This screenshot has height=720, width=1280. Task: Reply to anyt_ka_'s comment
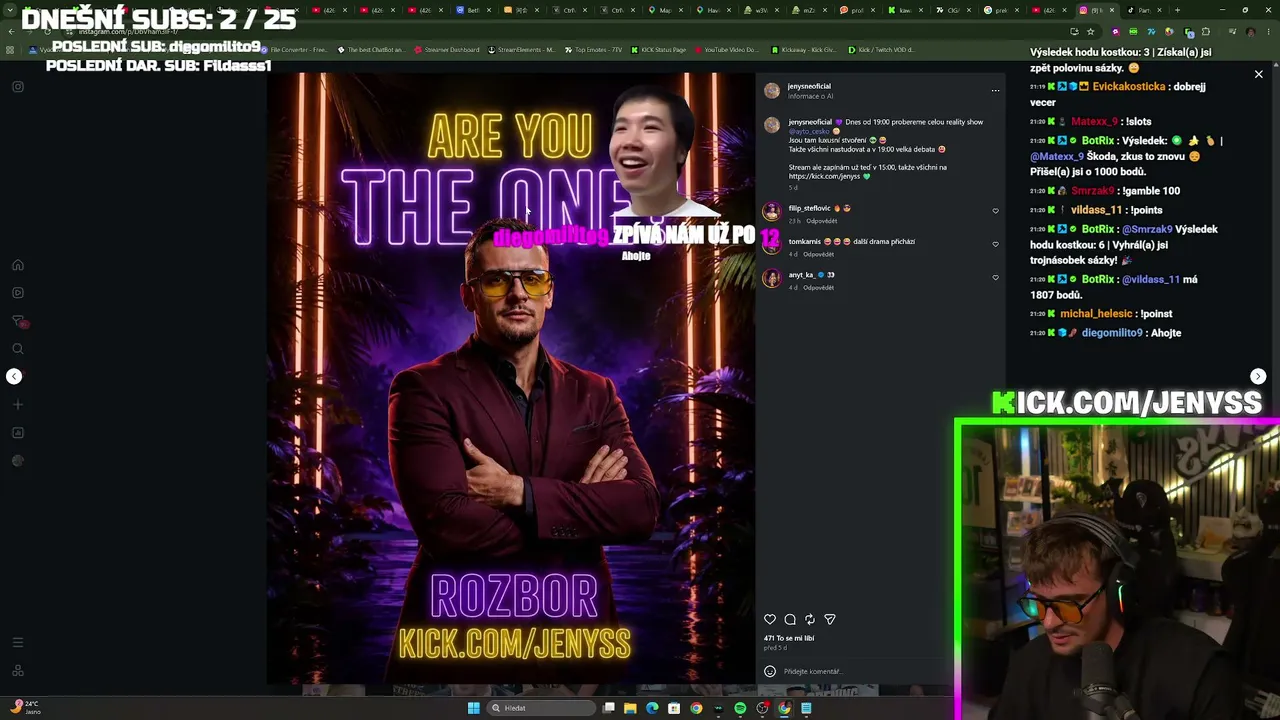pyautogui.click(x=818, y=288)
